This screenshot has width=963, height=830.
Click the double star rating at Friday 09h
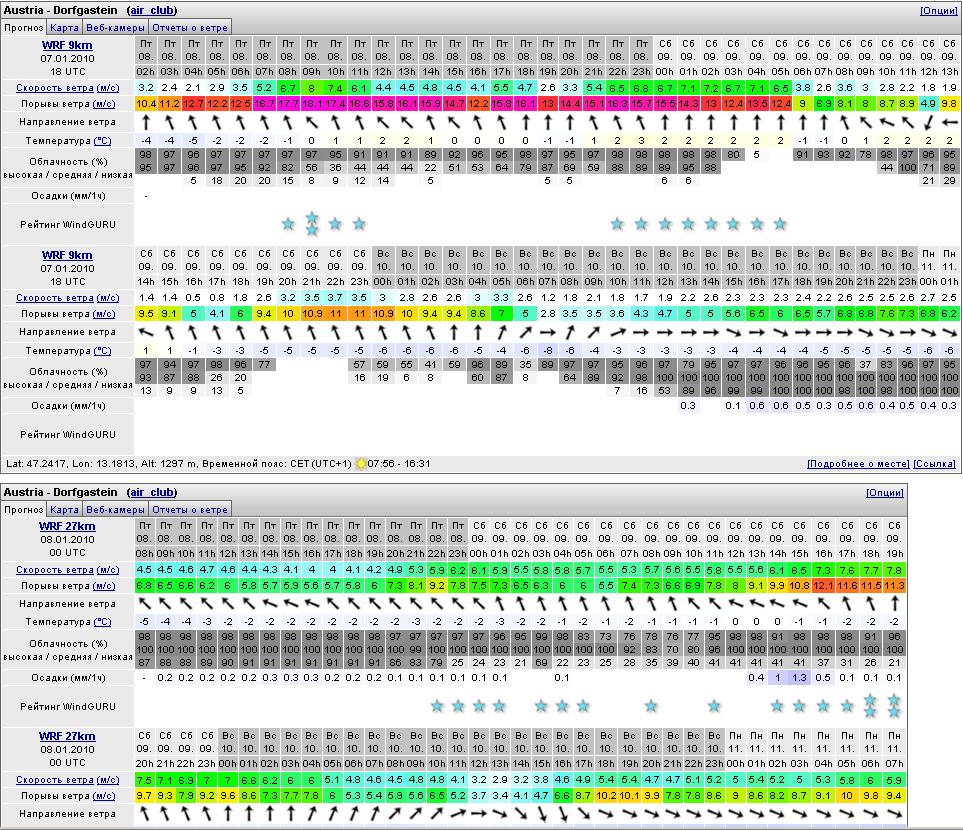point(312,223)
